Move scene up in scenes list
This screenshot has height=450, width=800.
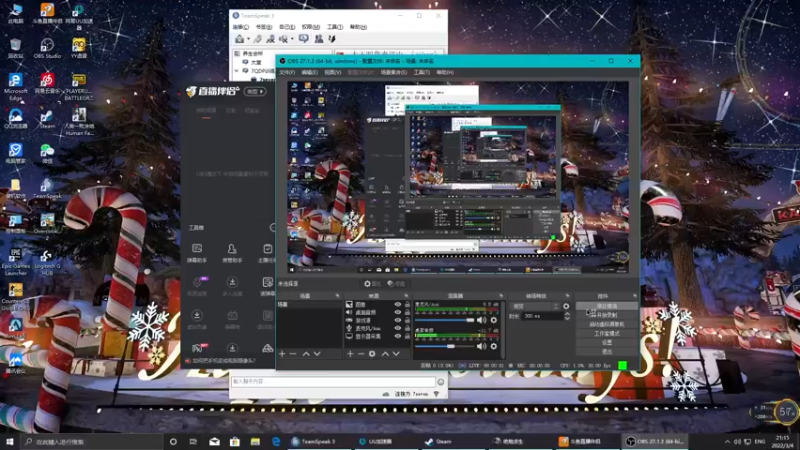306,354
